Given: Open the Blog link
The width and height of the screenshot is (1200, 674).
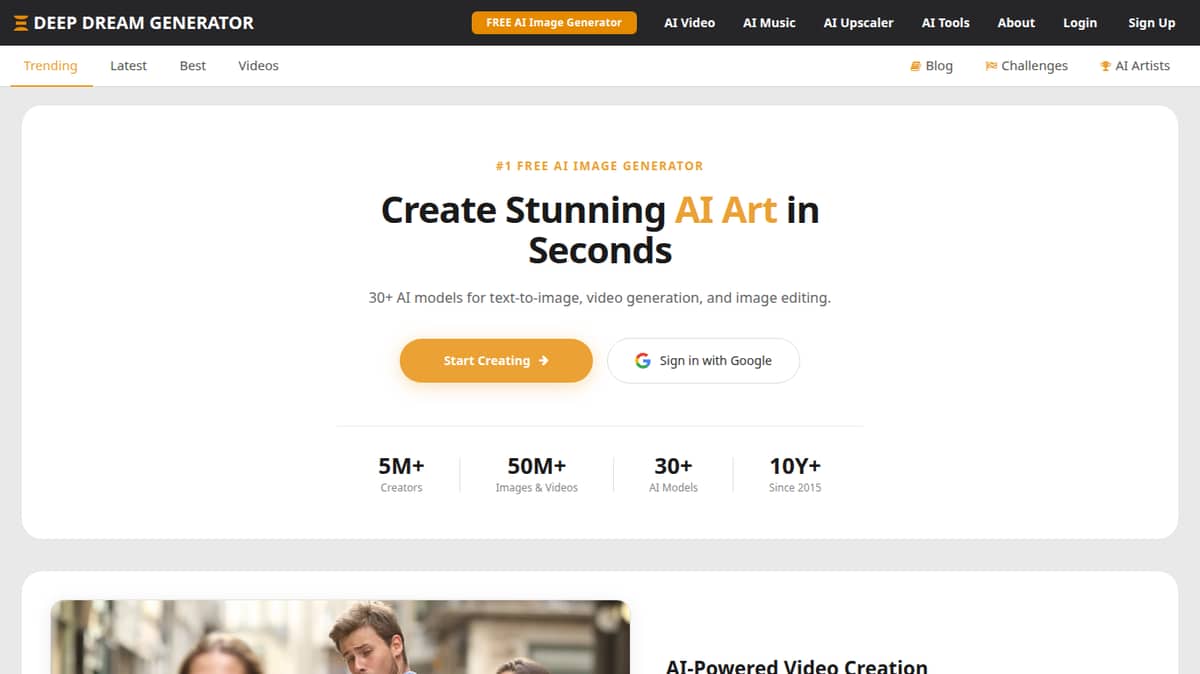Looking at the screenshot, I should 931,66.
